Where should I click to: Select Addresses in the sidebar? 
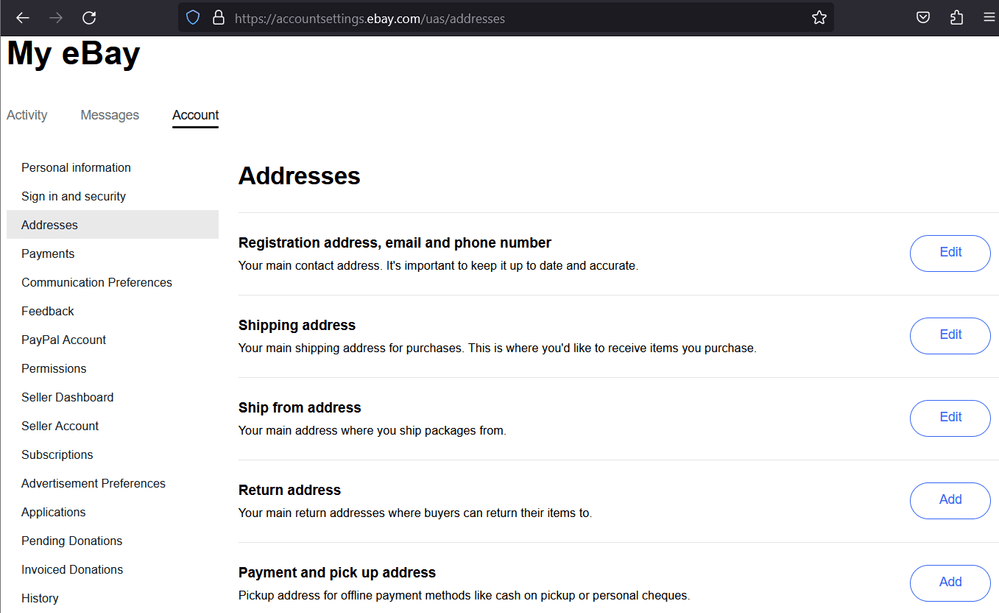click(113, 225)
